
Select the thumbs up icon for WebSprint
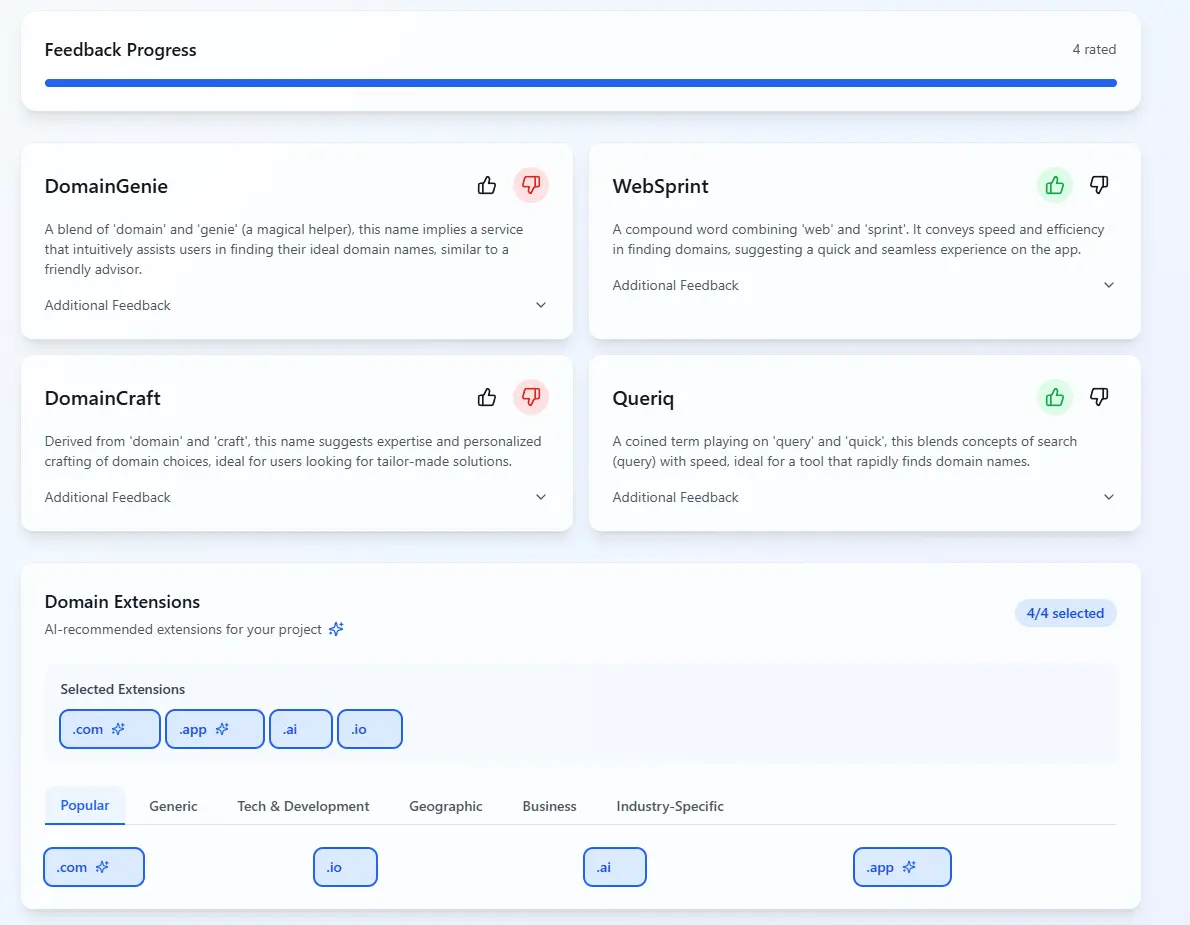point(1054,185)
